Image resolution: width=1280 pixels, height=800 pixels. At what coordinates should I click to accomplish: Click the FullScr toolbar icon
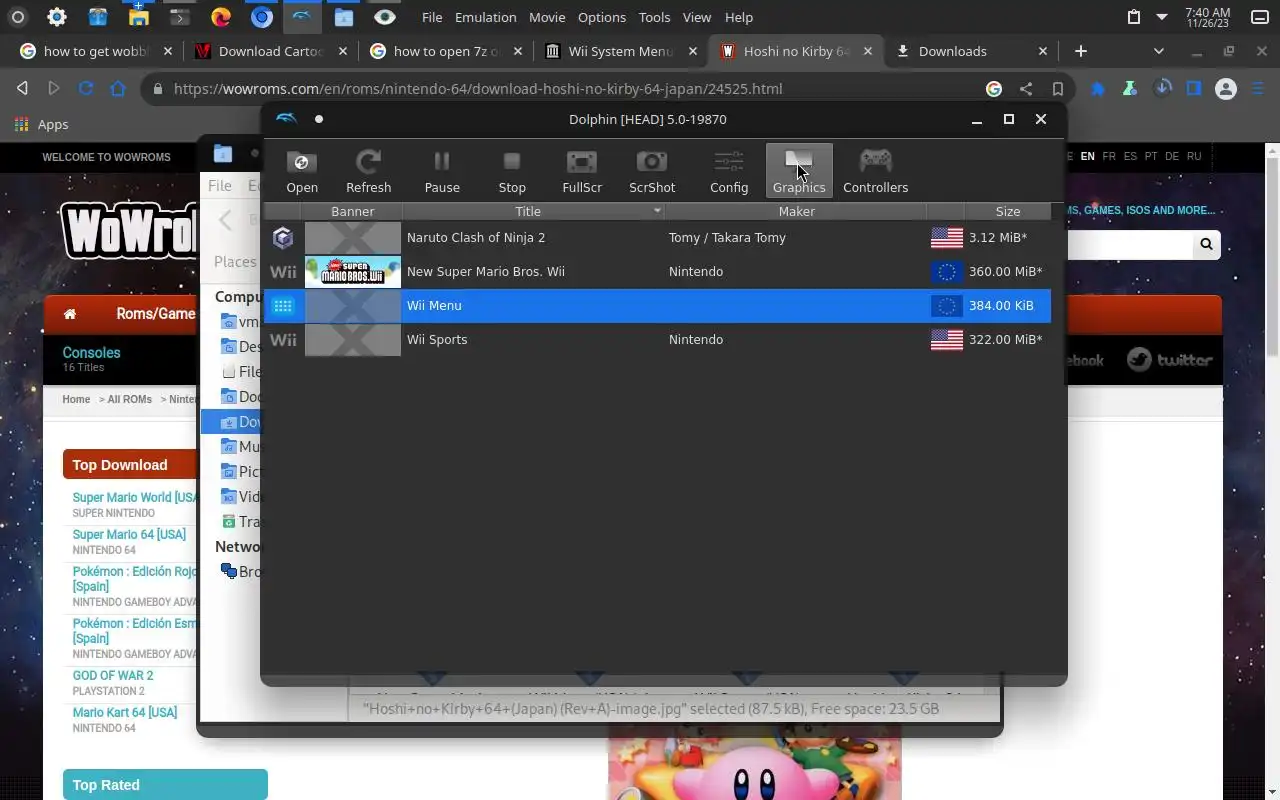click(582, 170)
